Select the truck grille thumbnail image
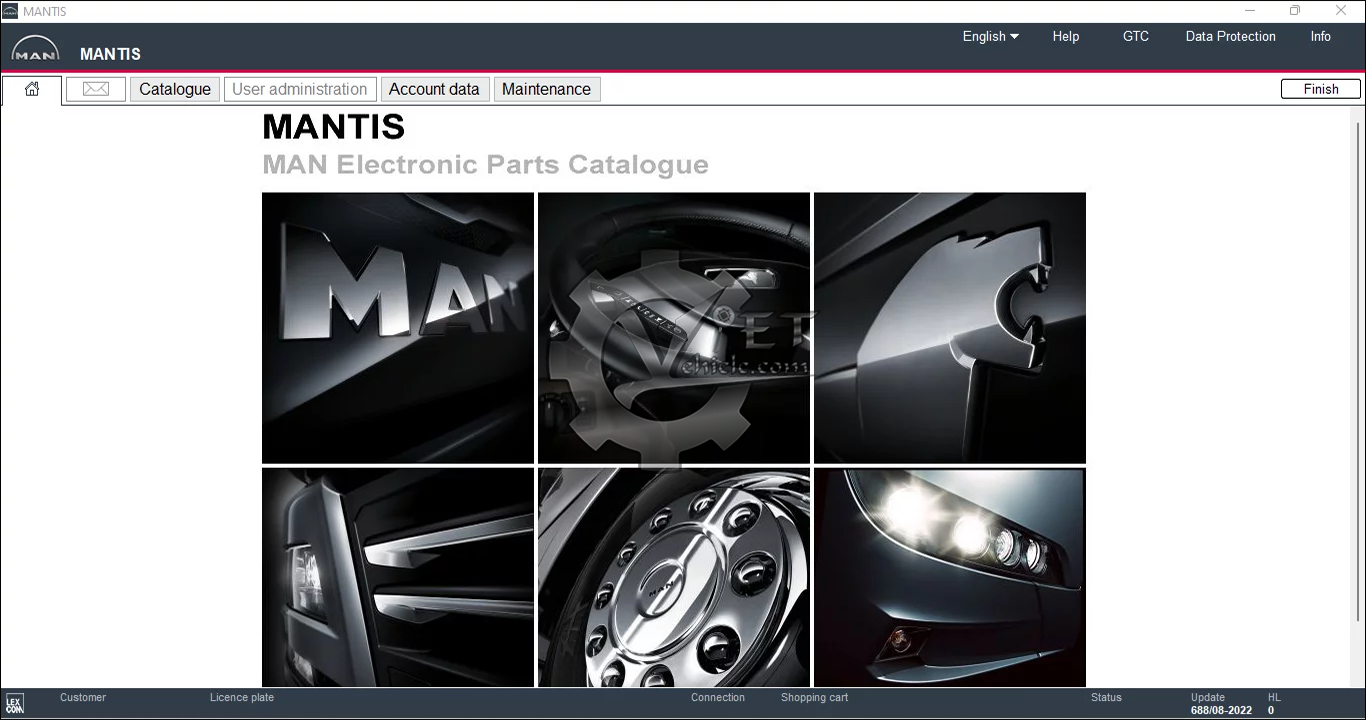This screenshot has width=1366, height=720. click(398, 577)
